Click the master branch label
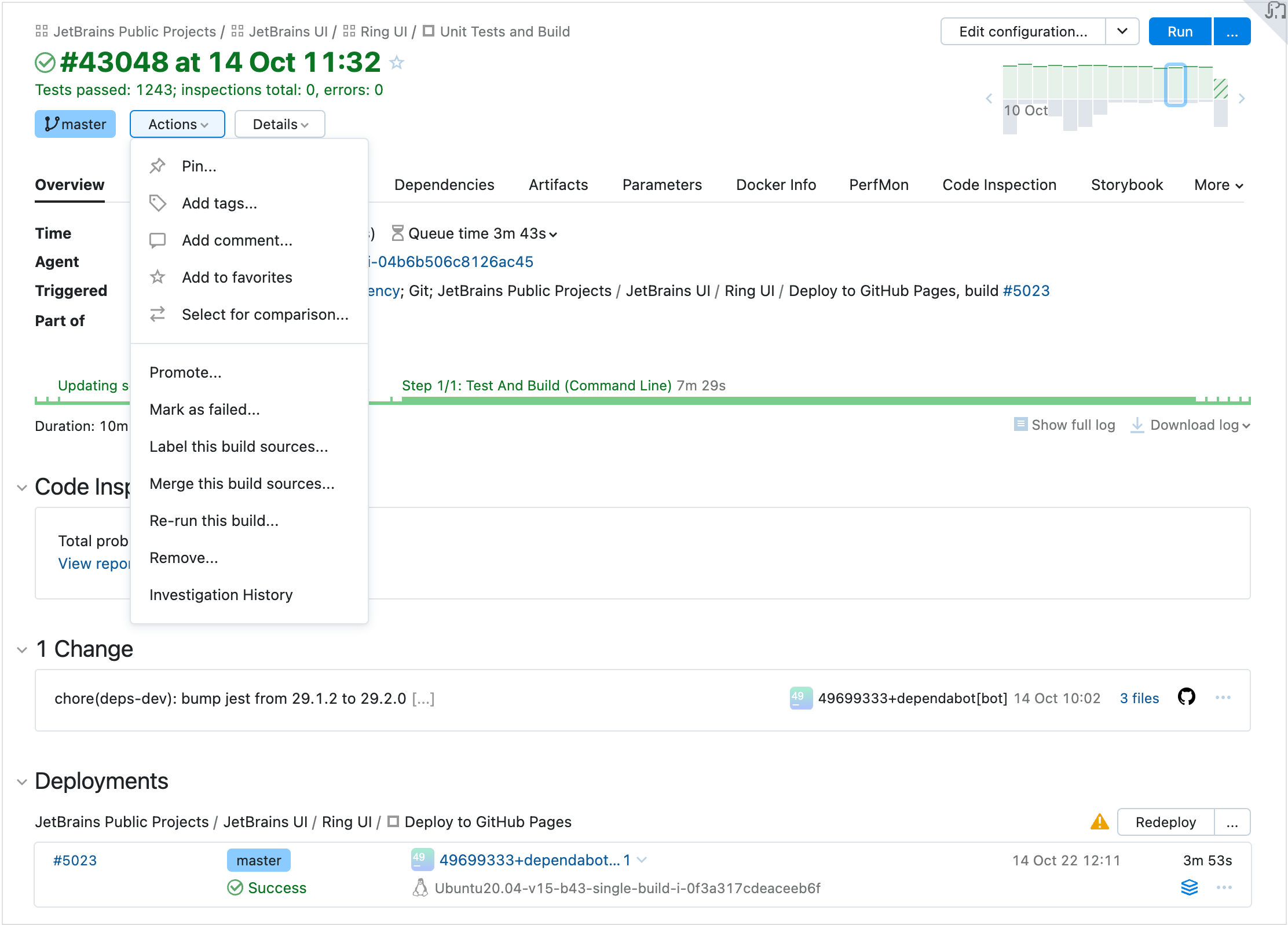 (x=75, y=125)
